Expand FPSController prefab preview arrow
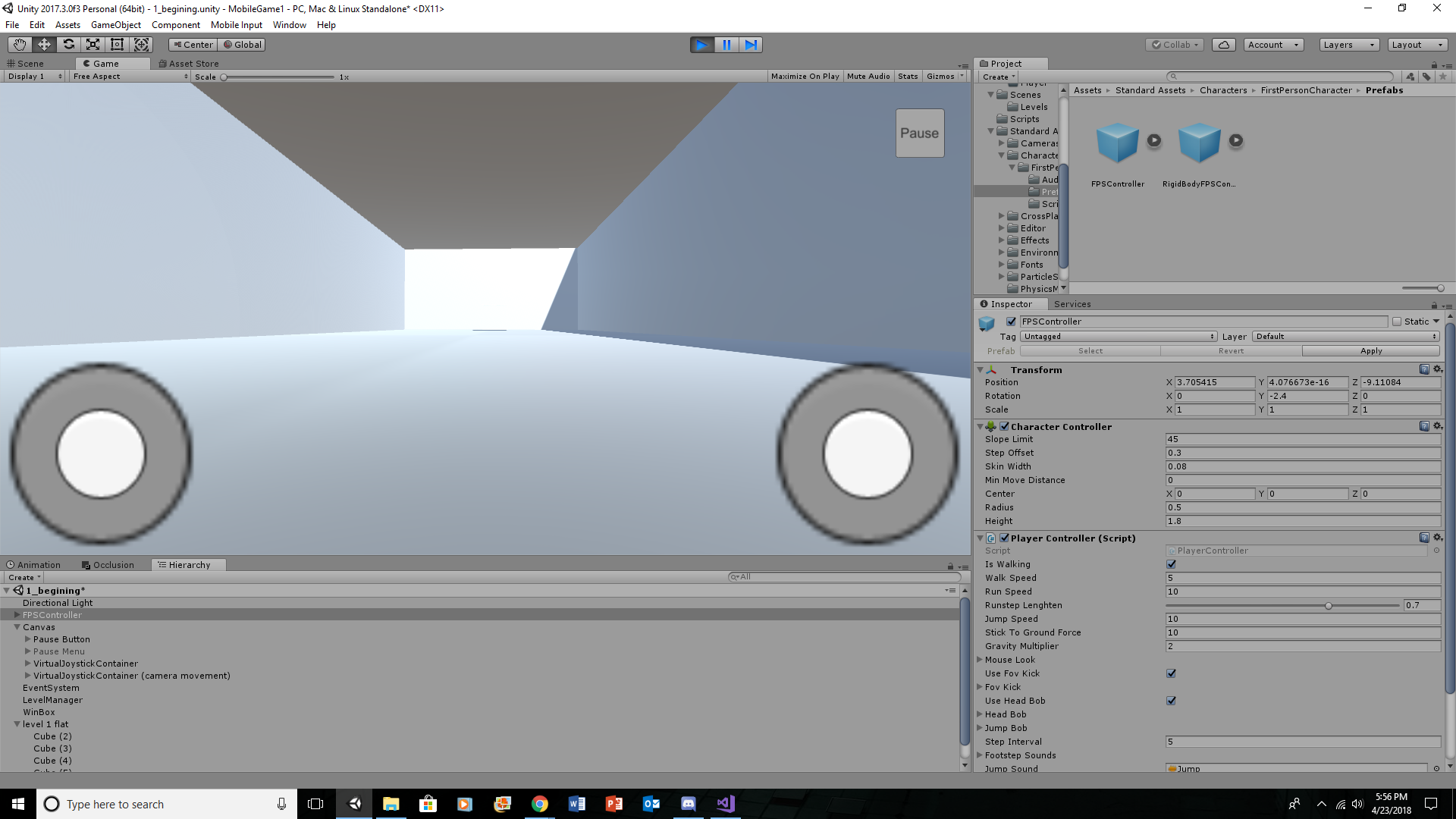Viewport: 1456px width, 819px height. (1154, 140)
